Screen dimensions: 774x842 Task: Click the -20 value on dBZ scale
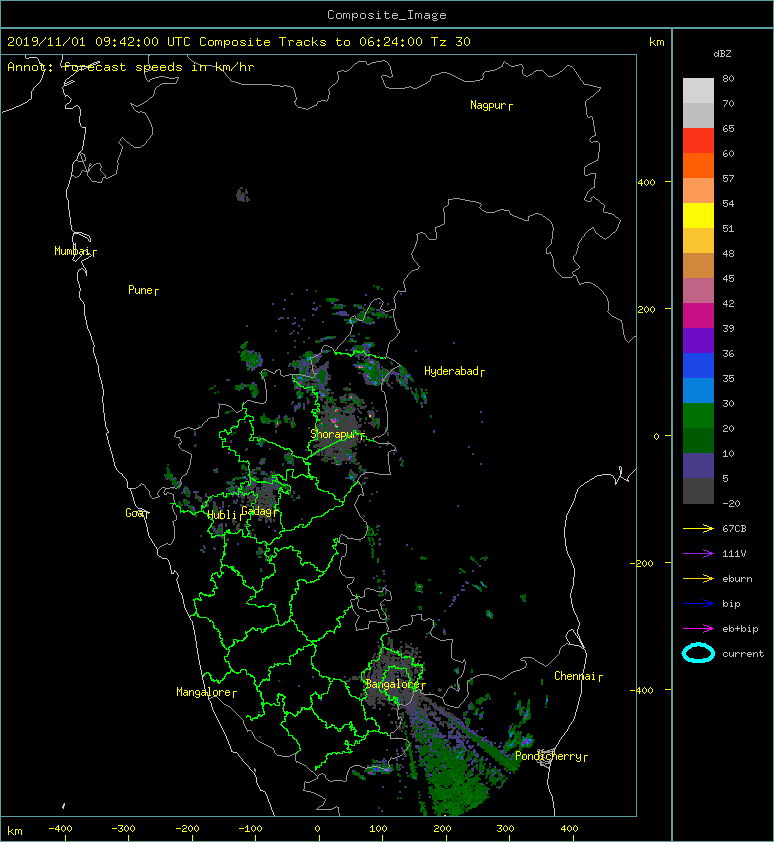click(731, 504)
